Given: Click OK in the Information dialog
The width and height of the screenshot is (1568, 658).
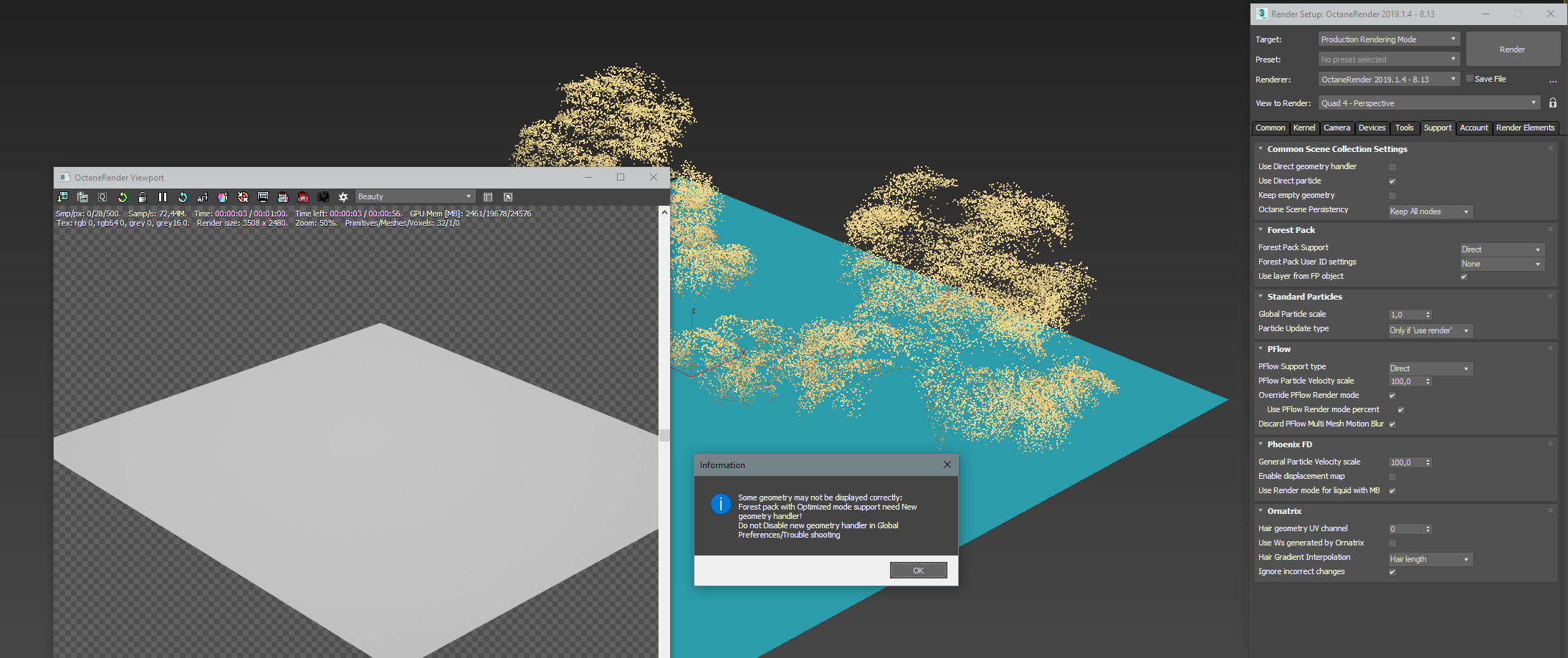Looking at the screenshot, I should (919, 571).
